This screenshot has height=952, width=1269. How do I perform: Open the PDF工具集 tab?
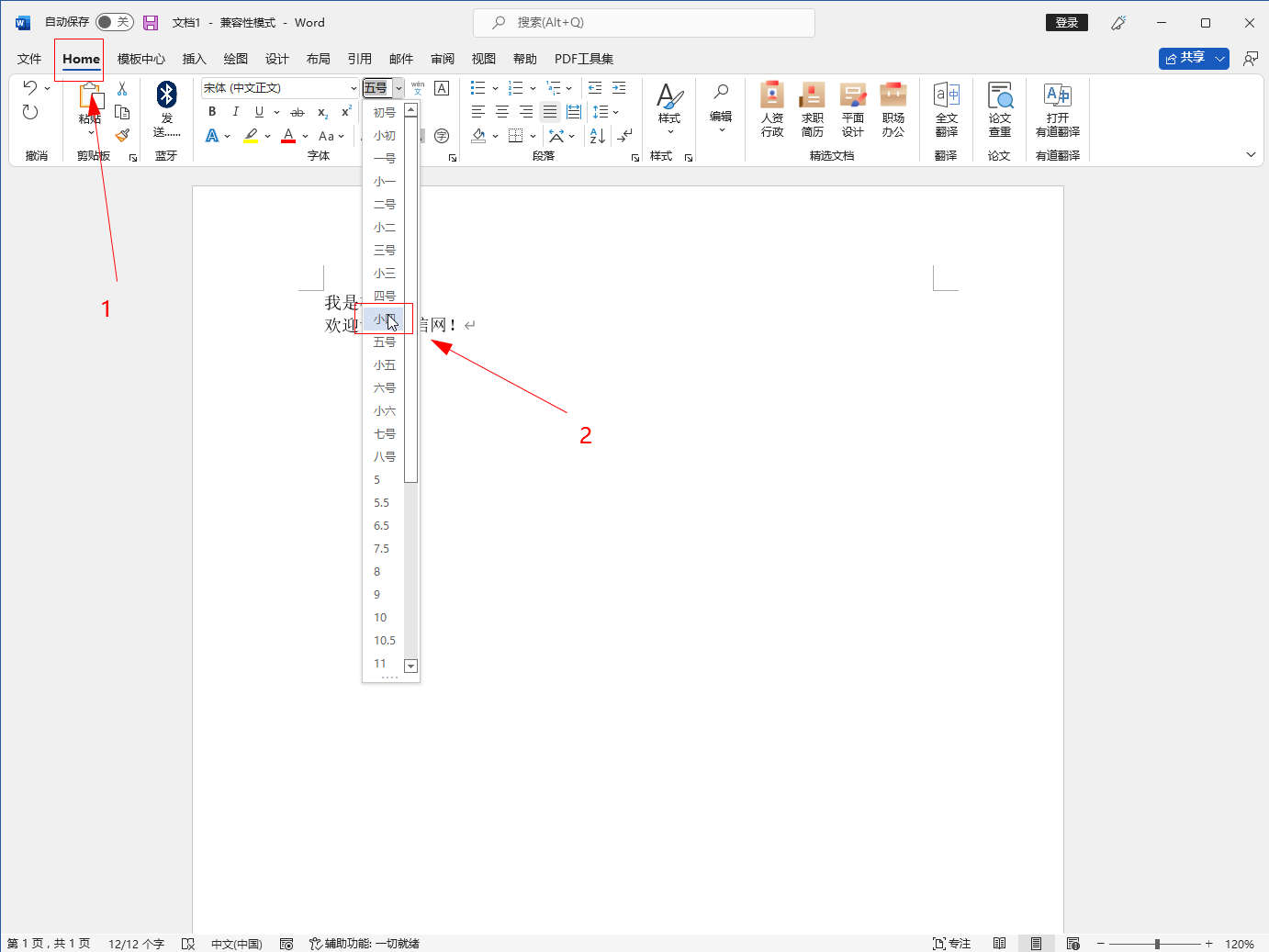tap(584, 59)
